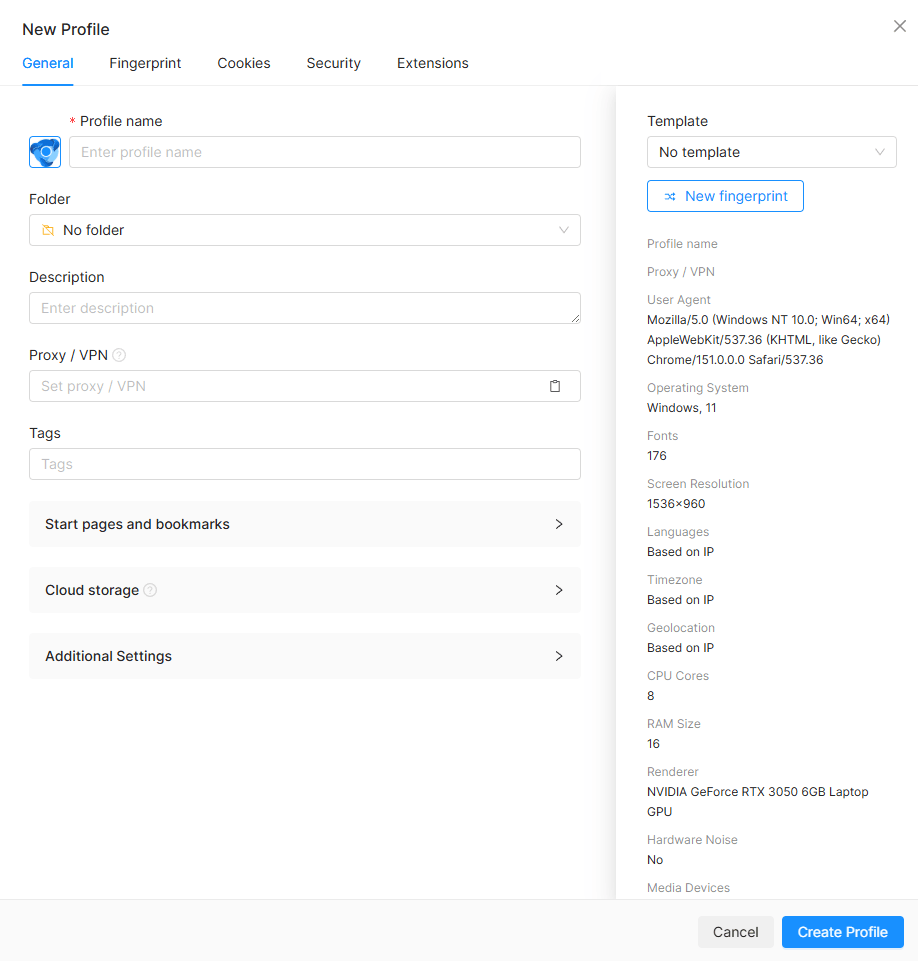The image size is (918, 961).
Task: Click the 'Proxy / VPN' summary label
Action: (x=681, y=272)
